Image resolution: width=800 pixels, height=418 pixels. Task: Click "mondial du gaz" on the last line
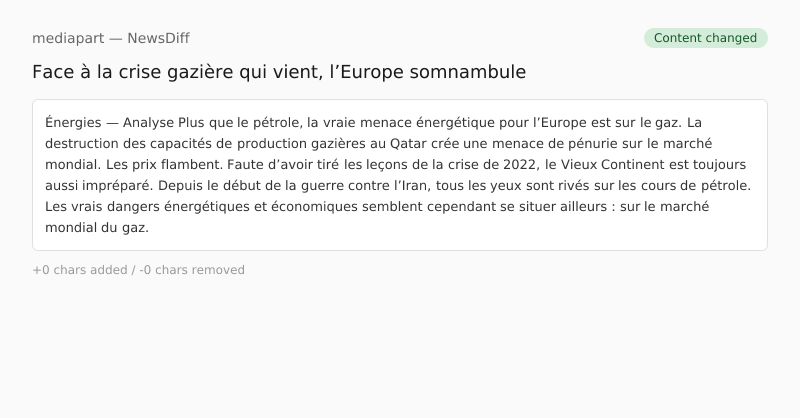pos(96,228)
